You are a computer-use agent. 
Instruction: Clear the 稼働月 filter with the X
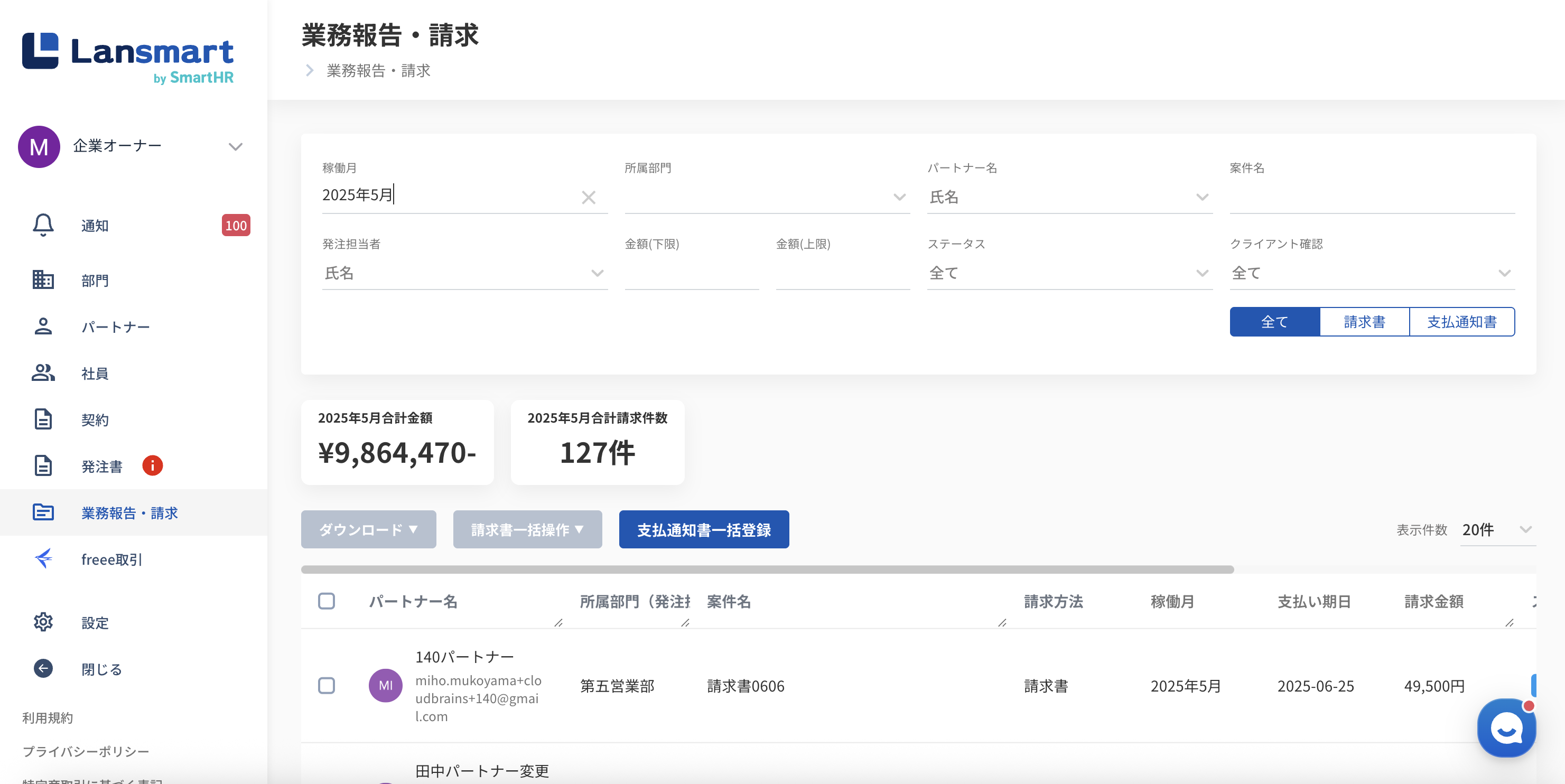coord(588,197)
